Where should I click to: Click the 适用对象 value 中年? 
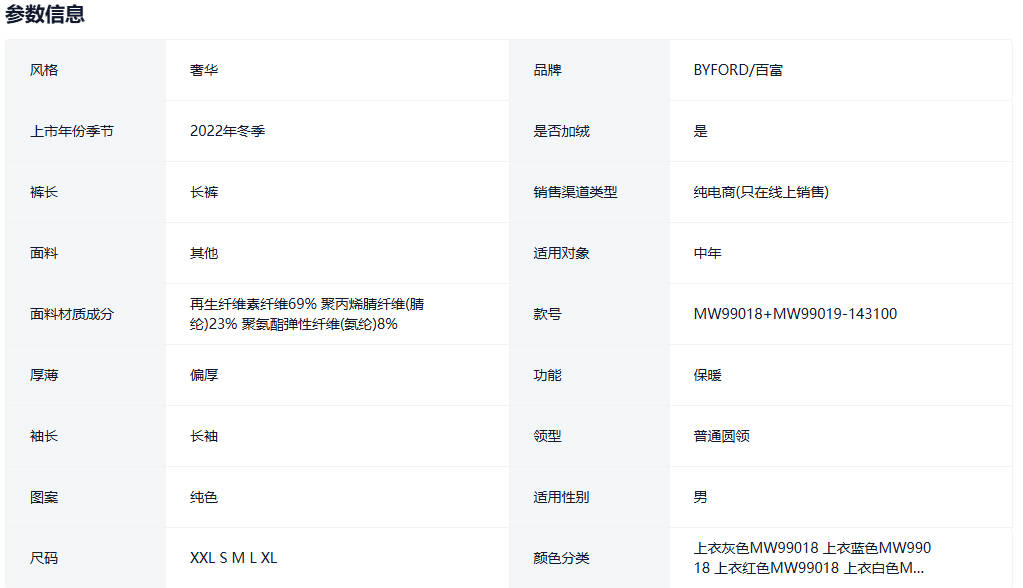[707, 253]
